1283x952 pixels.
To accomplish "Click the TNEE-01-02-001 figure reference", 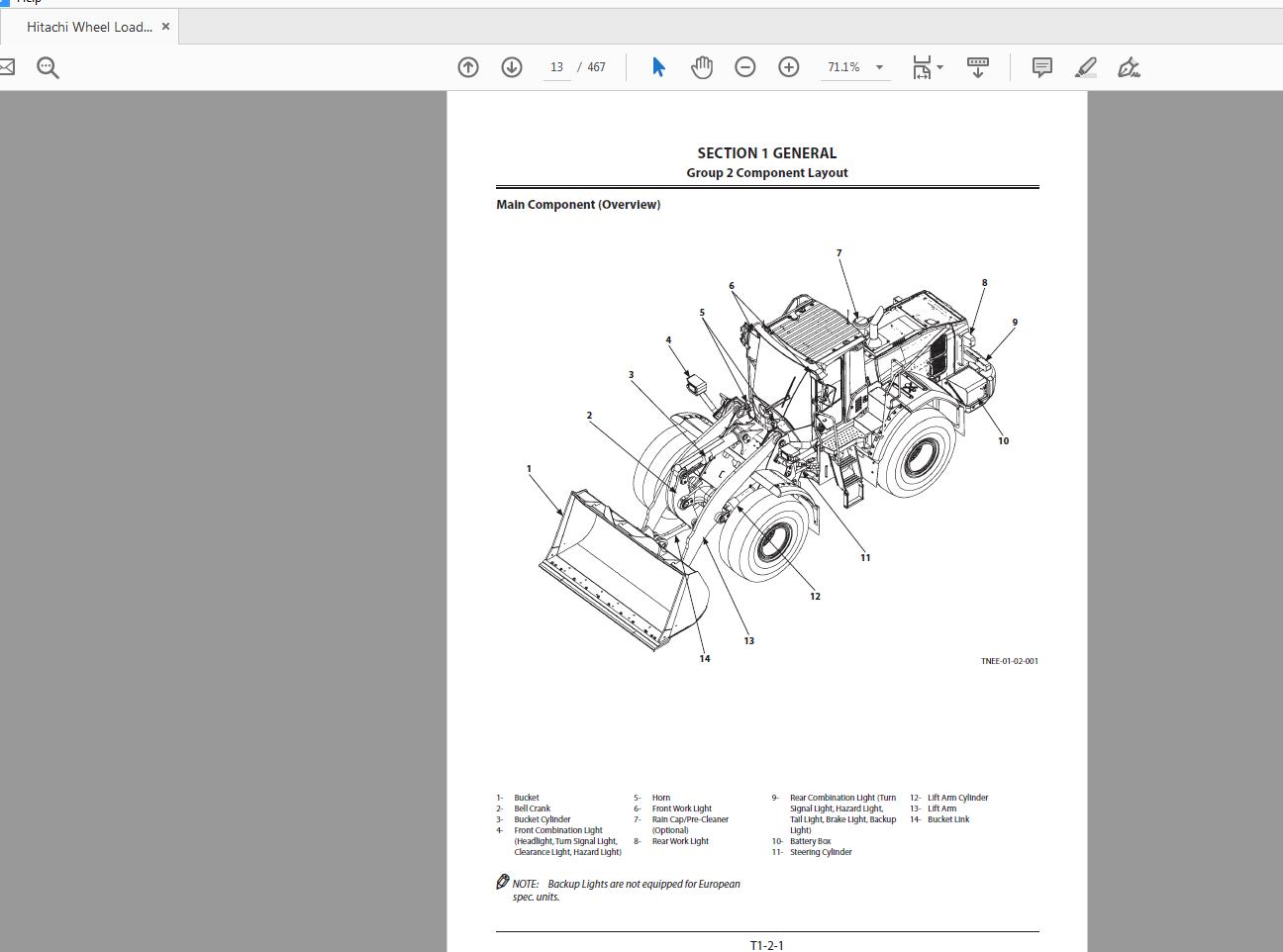I will (1010, 661).
